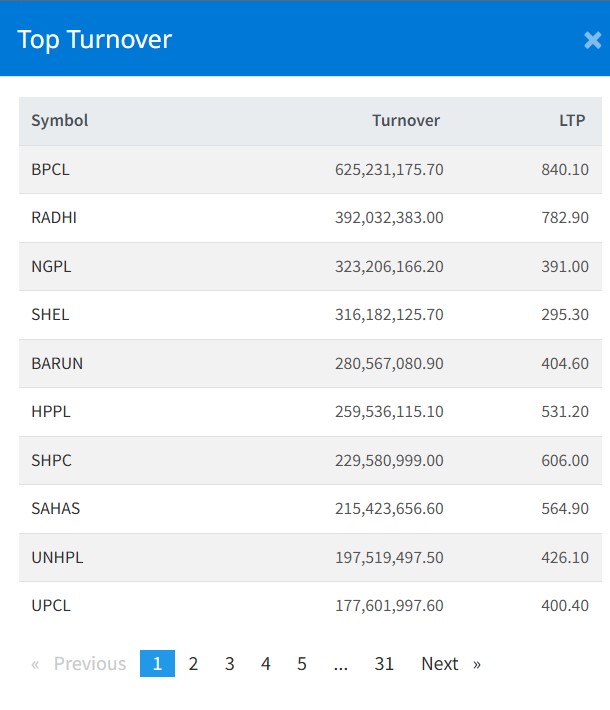Select current page 1 button
The image size is (610, 710).
(157, 664)
